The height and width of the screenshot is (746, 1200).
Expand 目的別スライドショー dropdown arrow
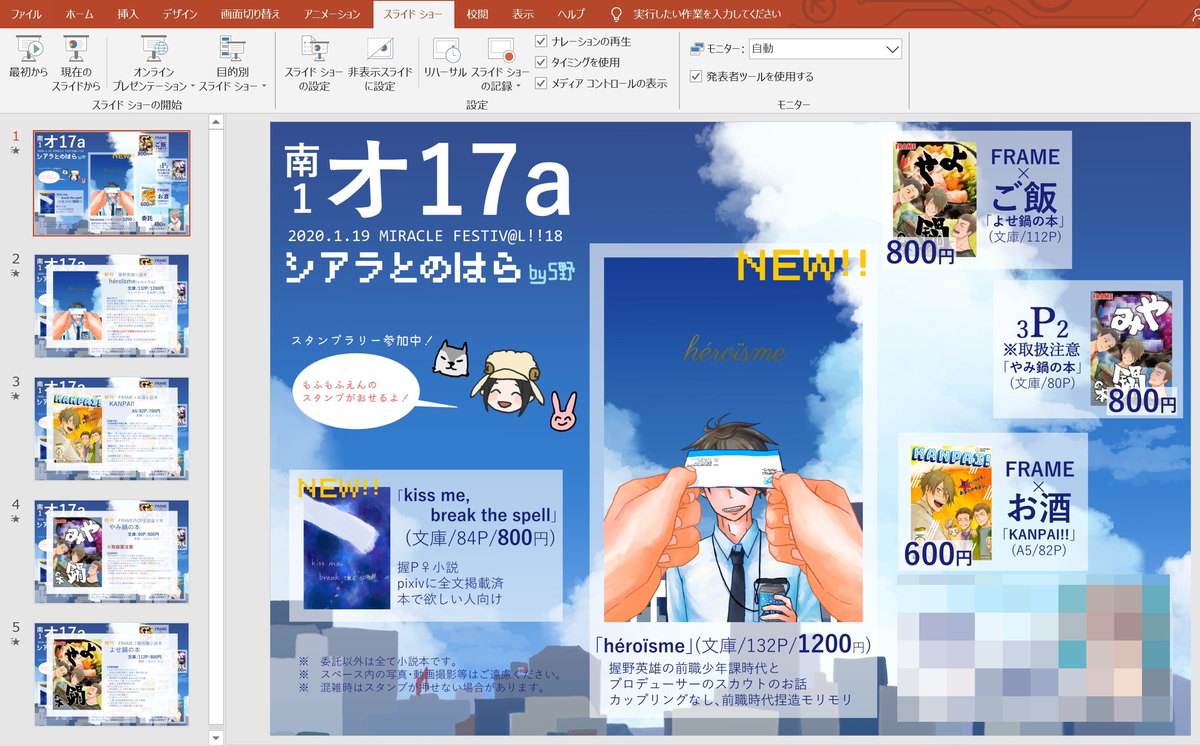[264, 87]
